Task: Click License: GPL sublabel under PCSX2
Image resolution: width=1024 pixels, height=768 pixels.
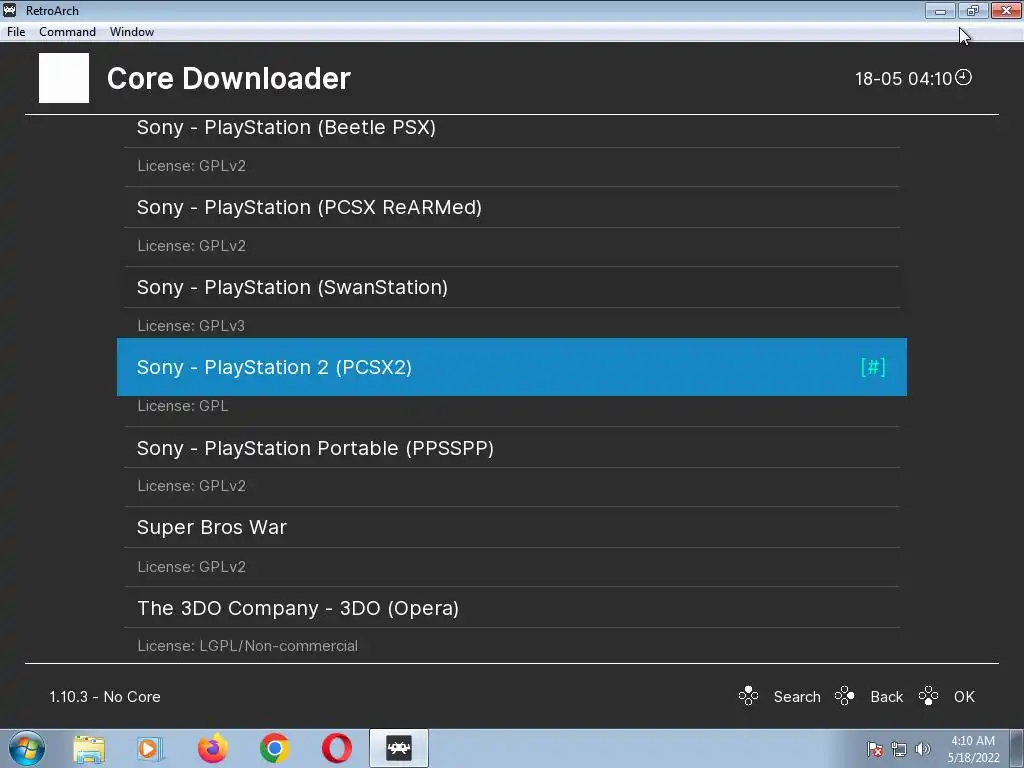Action: coord(183,406)
